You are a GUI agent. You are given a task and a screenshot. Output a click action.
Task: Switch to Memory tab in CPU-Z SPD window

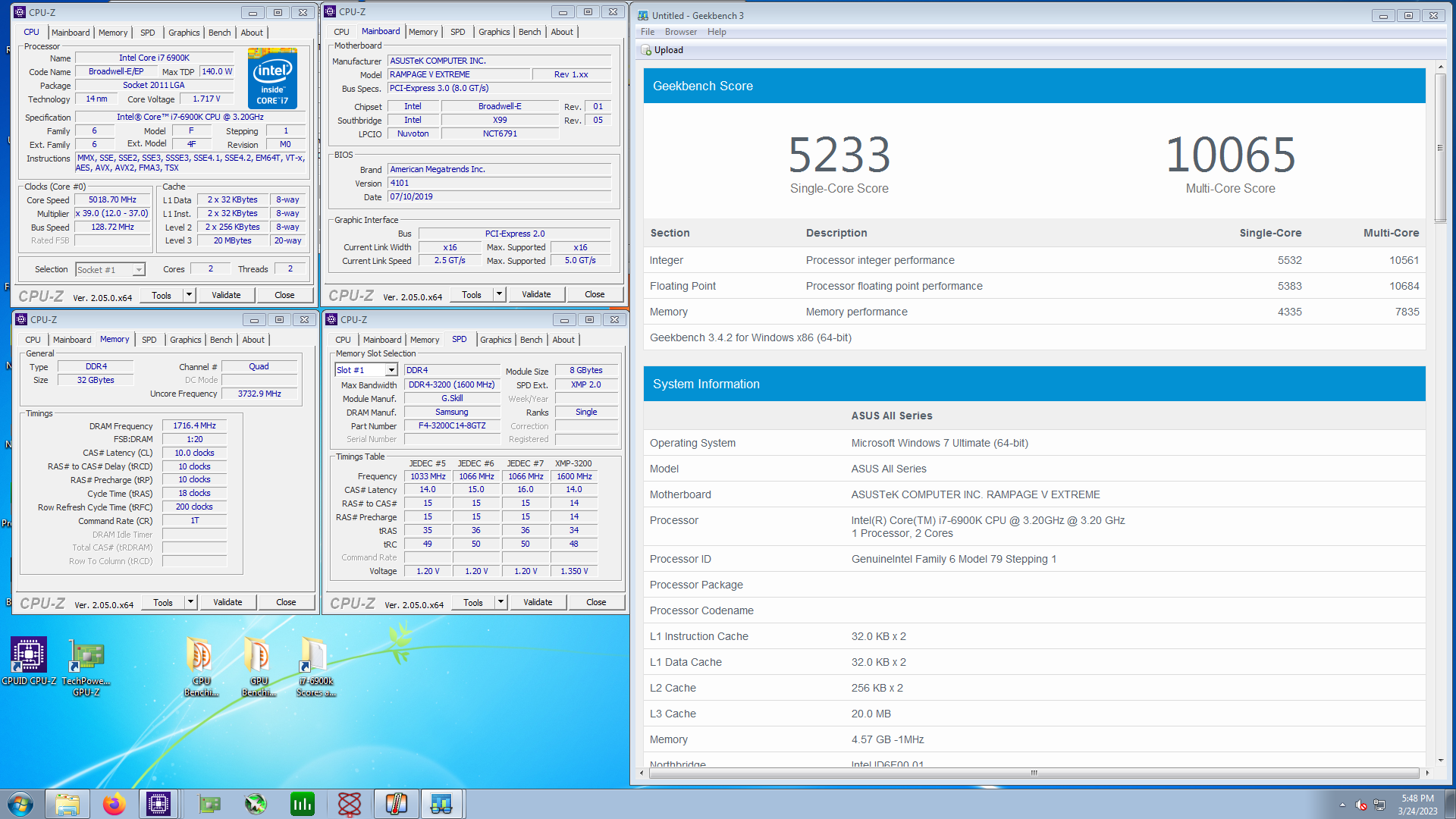[425, 340]
